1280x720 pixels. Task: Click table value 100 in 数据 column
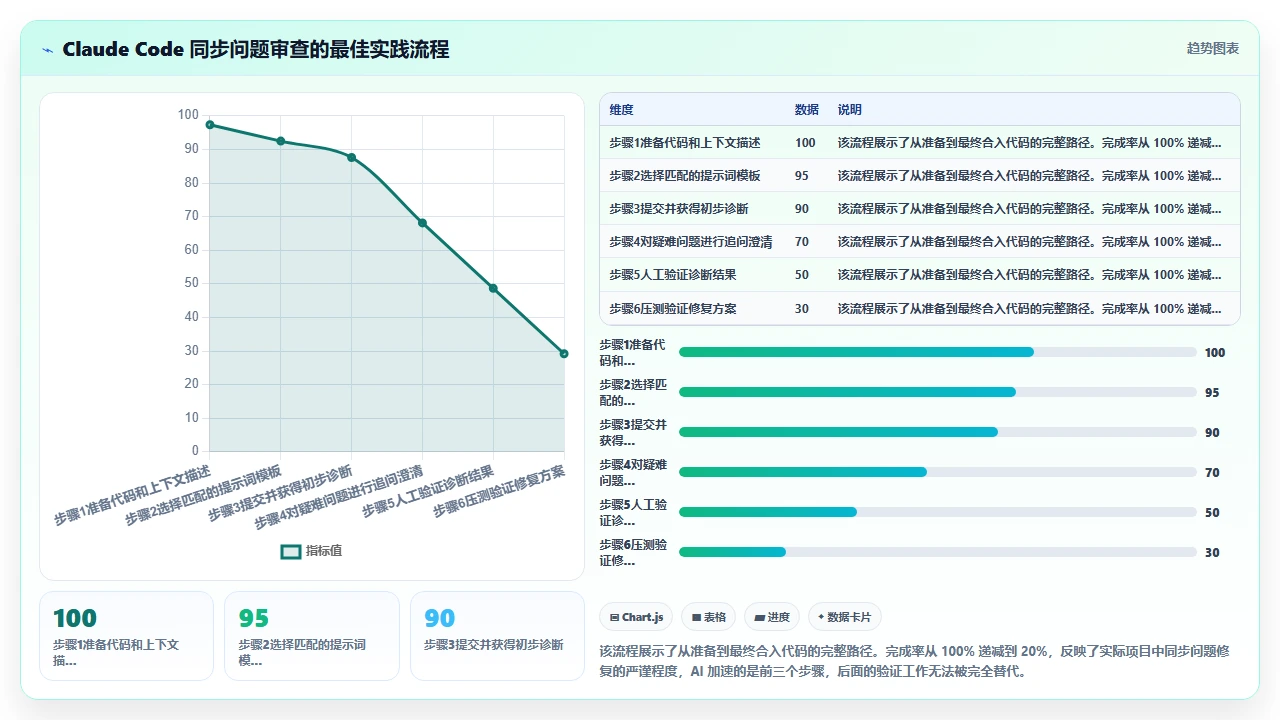[805, 143]
